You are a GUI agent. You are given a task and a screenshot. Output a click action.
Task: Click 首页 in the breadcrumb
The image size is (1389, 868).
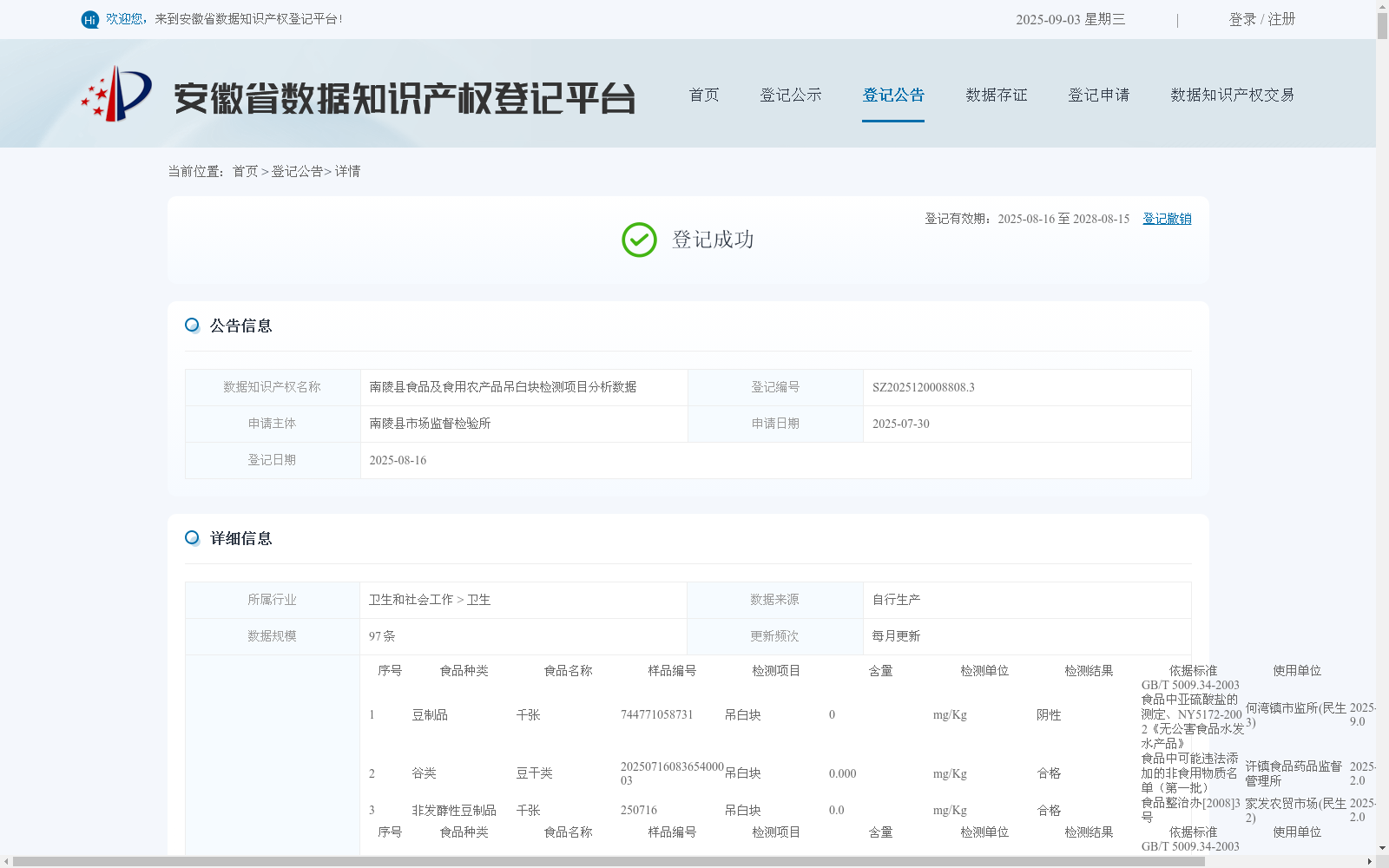[x=245, y=172]
